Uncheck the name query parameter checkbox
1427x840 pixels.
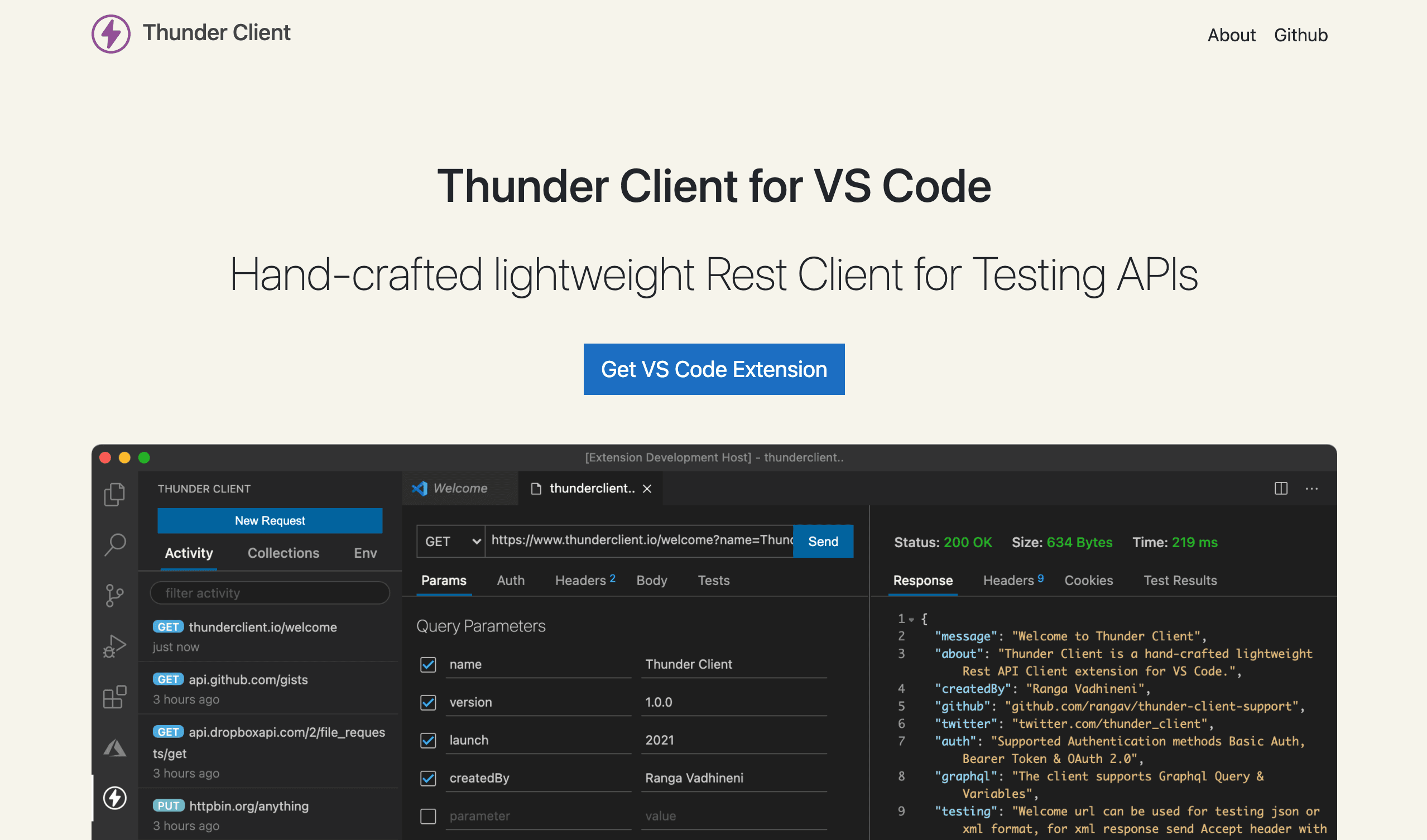click(x=428, y=664)
